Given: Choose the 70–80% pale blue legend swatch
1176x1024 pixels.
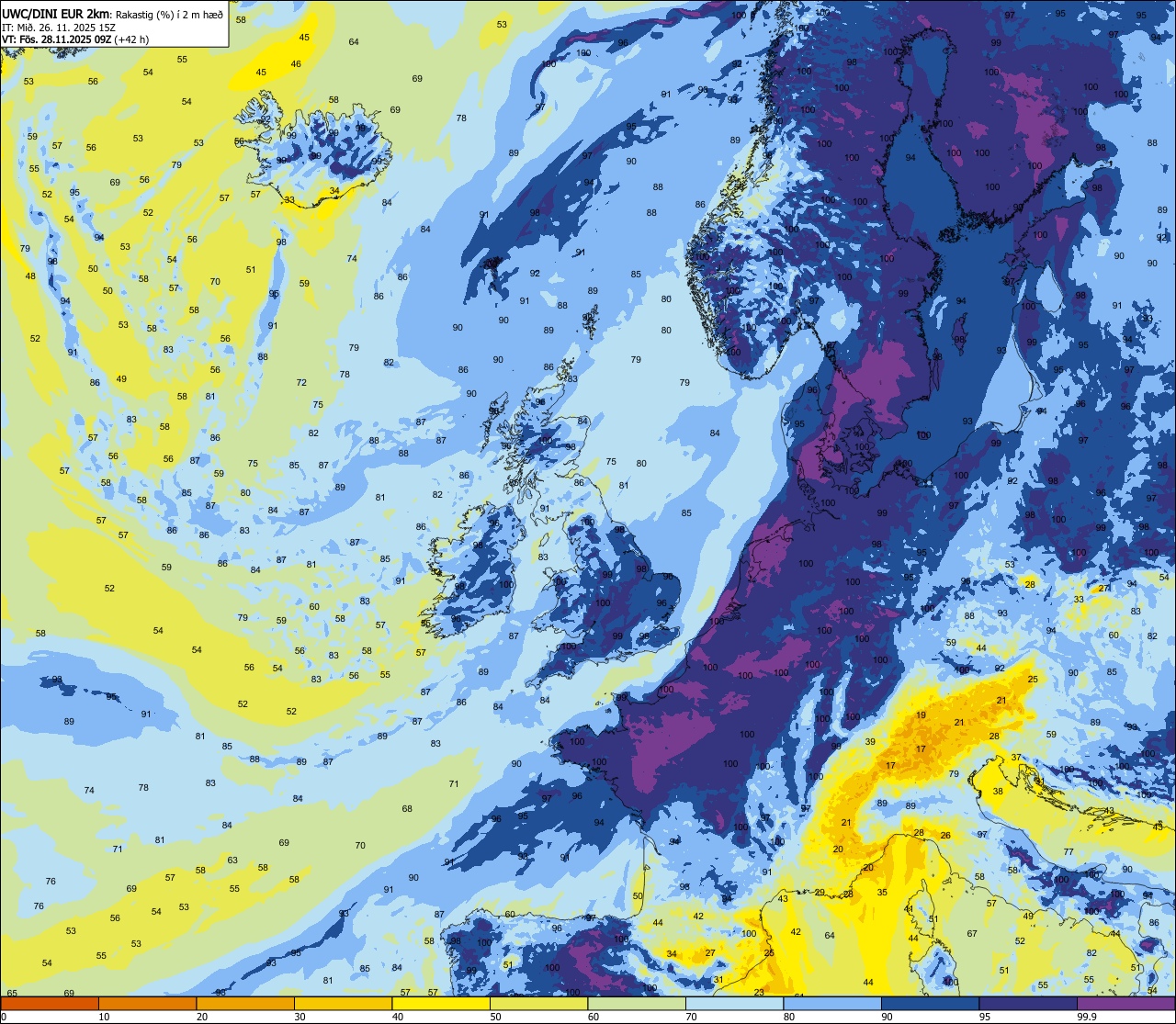Looking at the screenshot, I should [735, 1003].
